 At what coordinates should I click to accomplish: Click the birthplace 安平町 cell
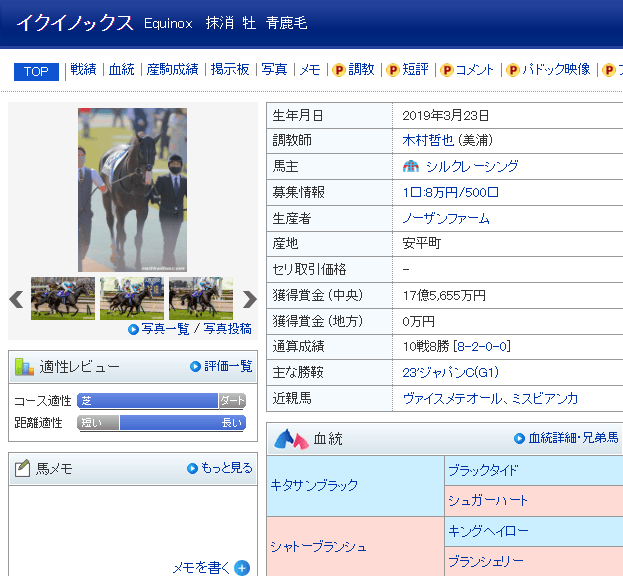(x=422, y=243)
